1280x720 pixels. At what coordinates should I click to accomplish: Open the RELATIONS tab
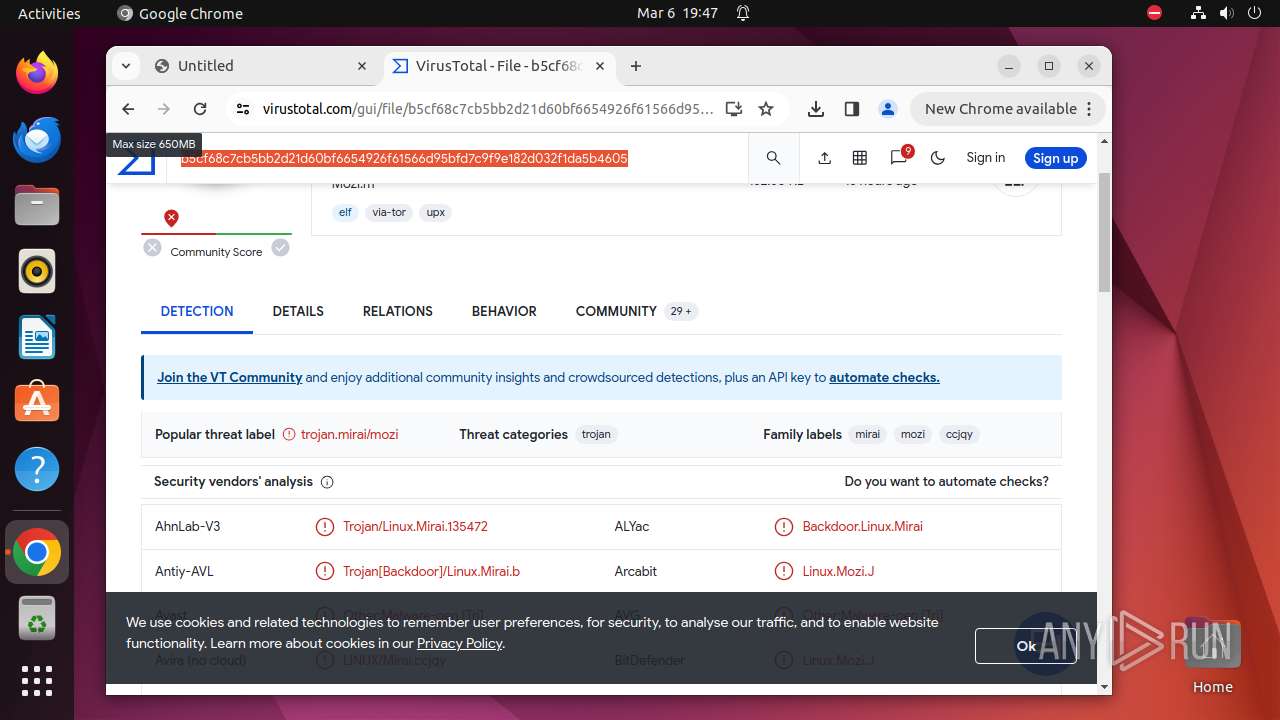coord(398,311)
